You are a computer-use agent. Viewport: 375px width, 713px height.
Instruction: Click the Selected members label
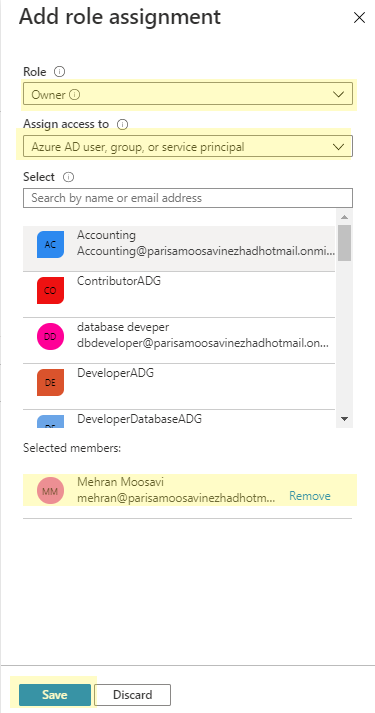point(72,448)
